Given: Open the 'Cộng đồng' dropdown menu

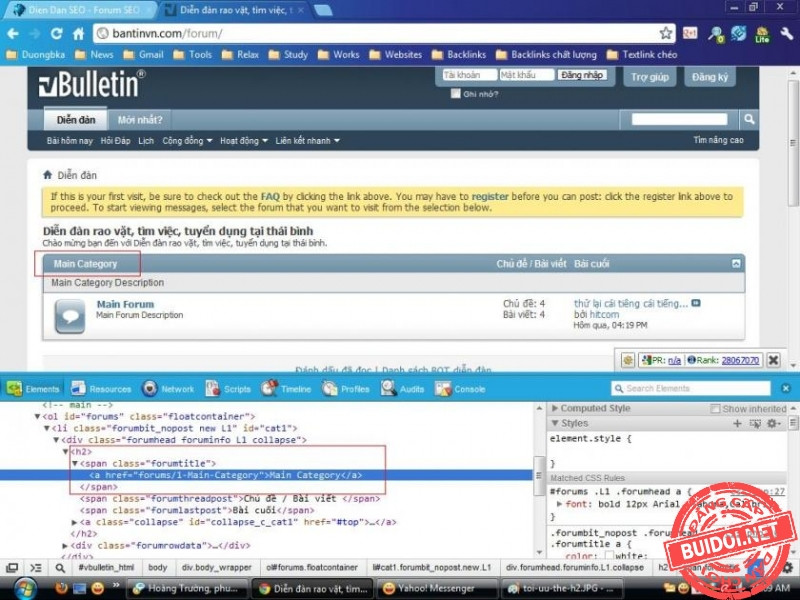Looking at the screenshot, I should pos(186,141).
